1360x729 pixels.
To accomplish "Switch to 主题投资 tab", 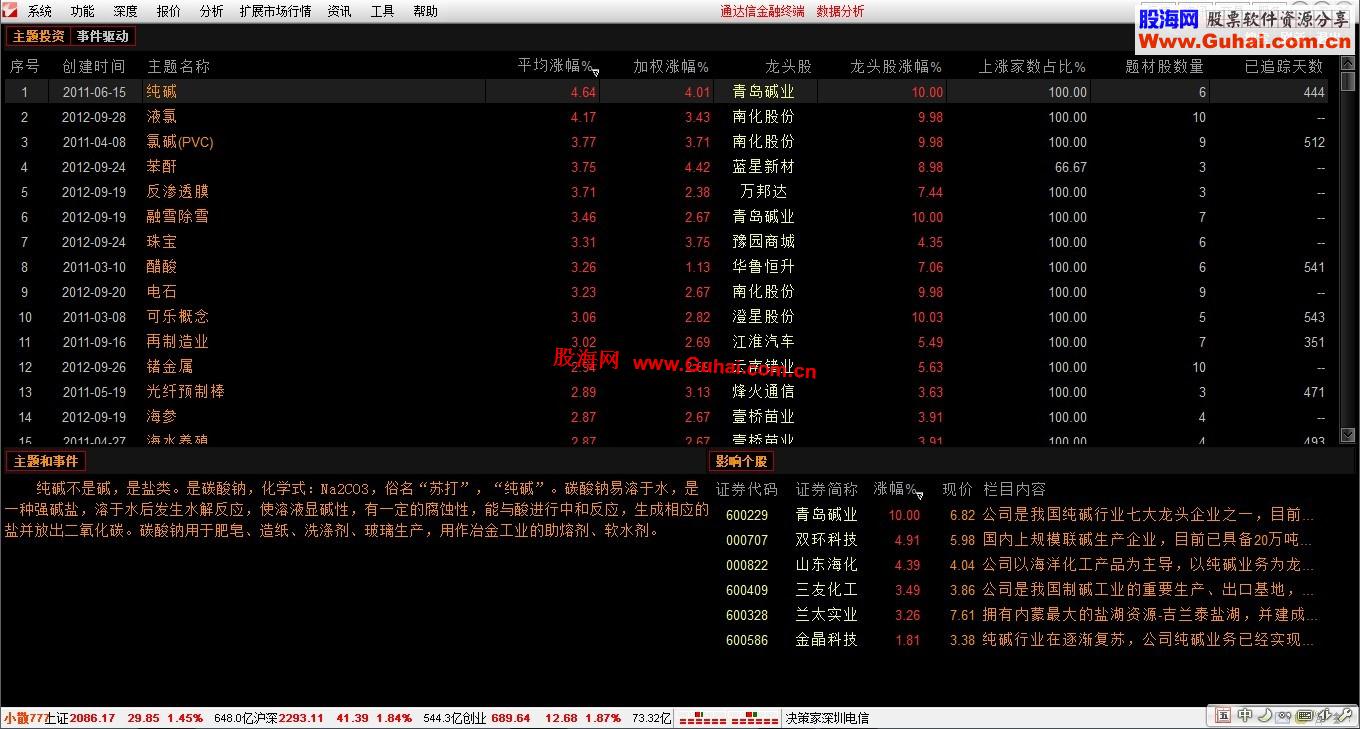I will tap(38, 36).
